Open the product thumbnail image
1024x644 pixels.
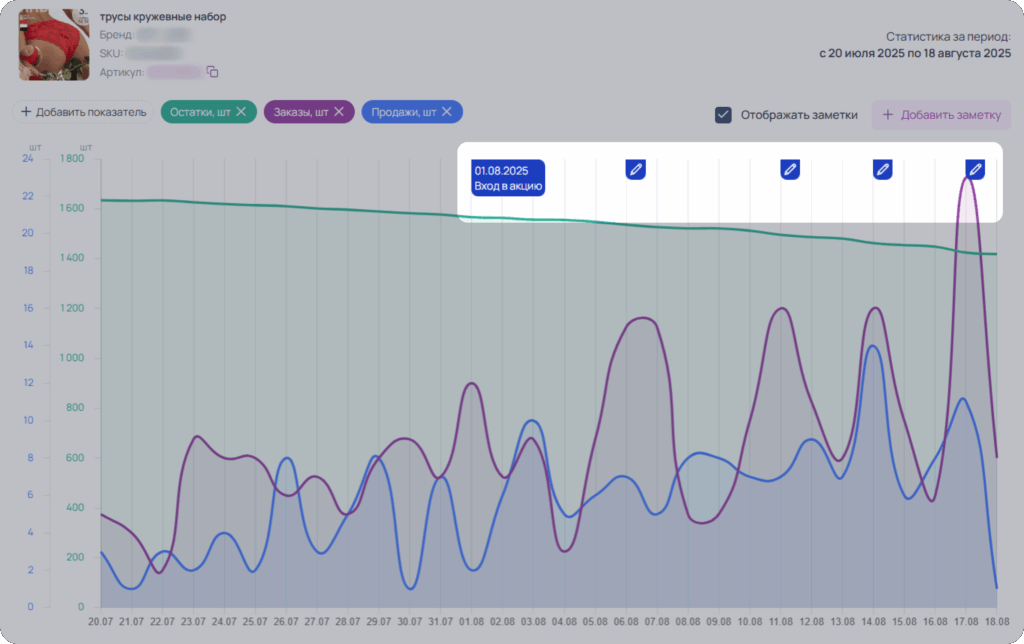pos(54,44)
